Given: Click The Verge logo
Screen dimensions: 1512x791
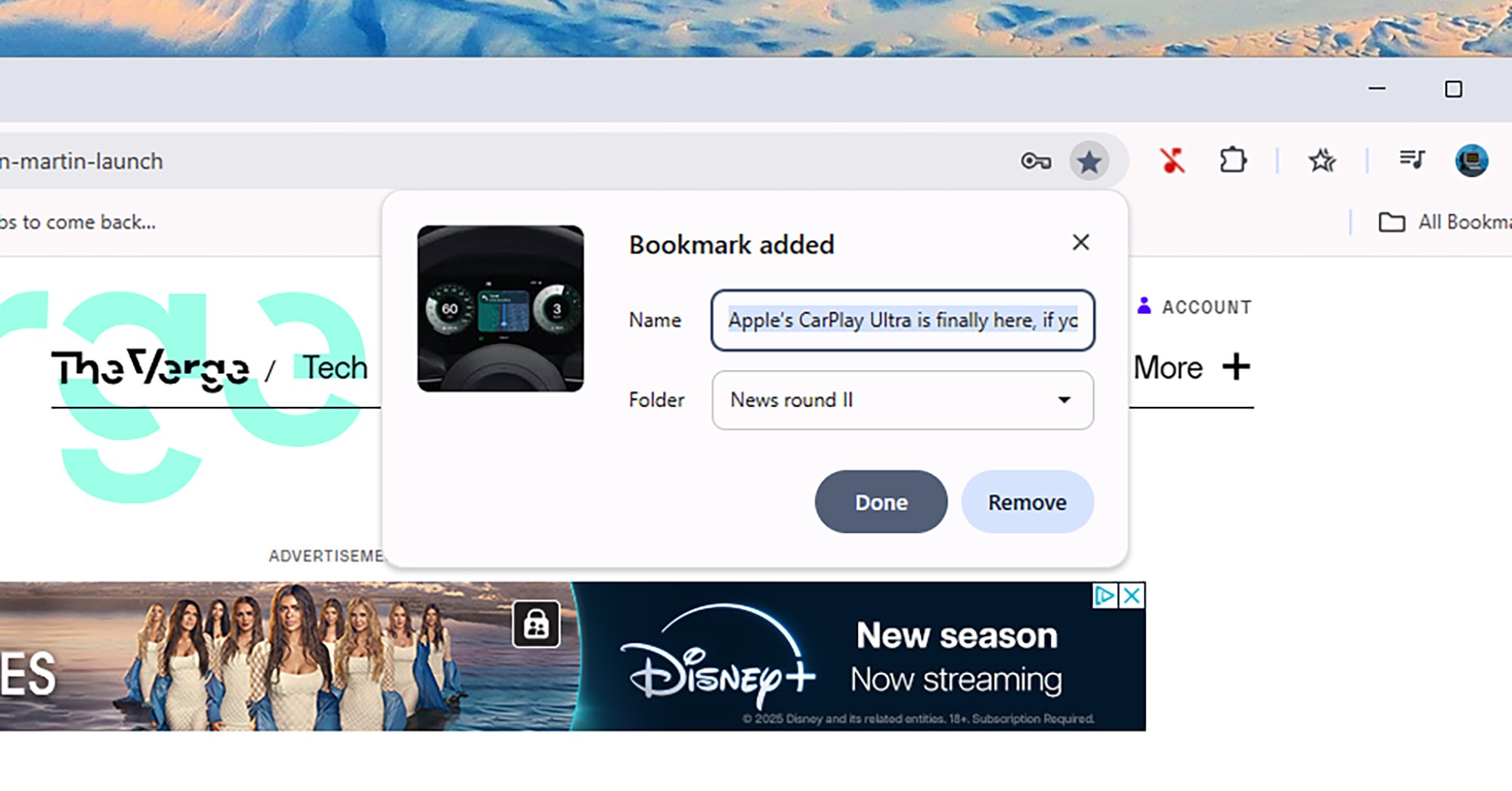Looking at the screenshot, I should pos(150,369).
